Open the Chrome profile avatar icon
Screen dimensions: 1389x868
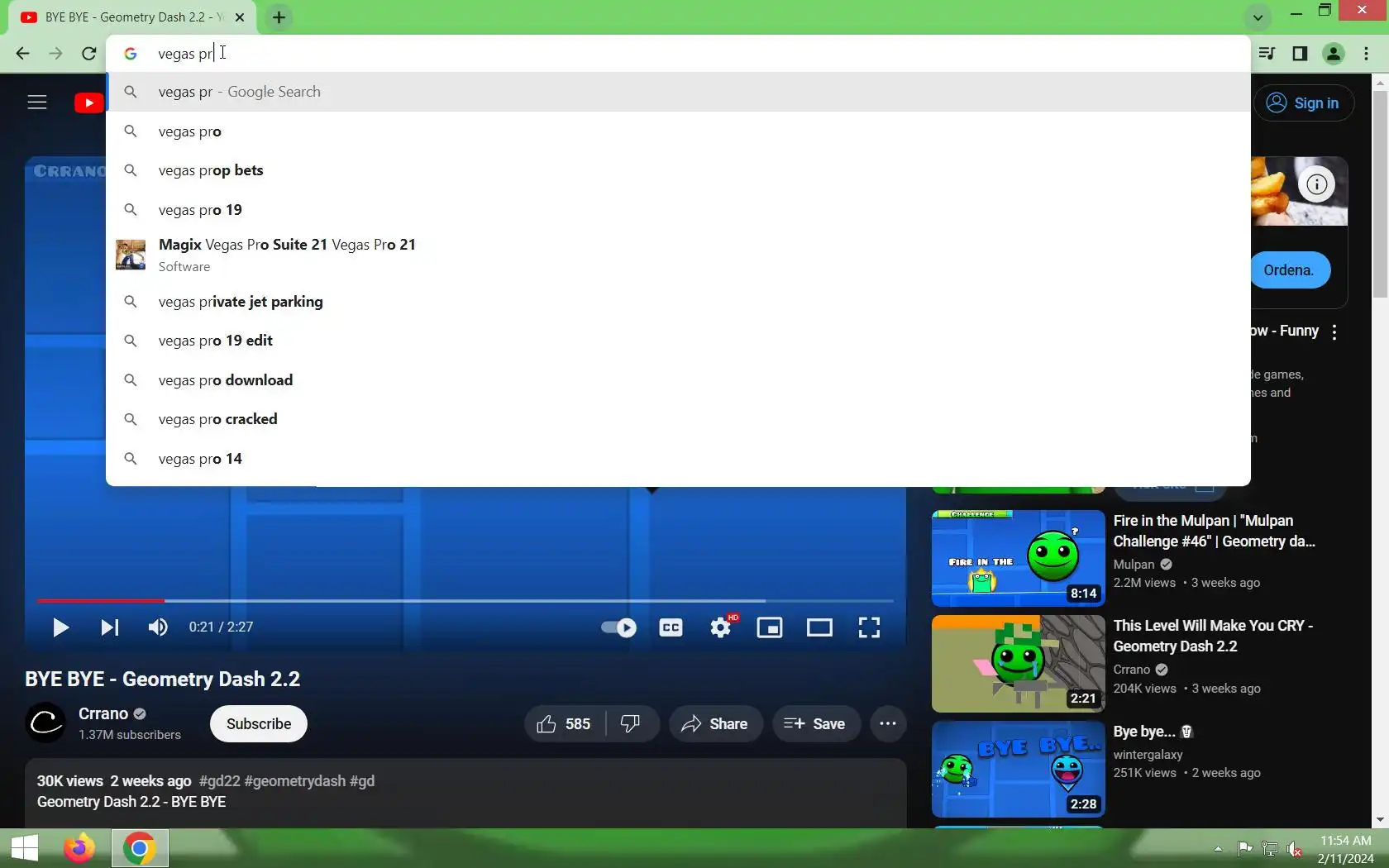click(x=1333, y=54)
